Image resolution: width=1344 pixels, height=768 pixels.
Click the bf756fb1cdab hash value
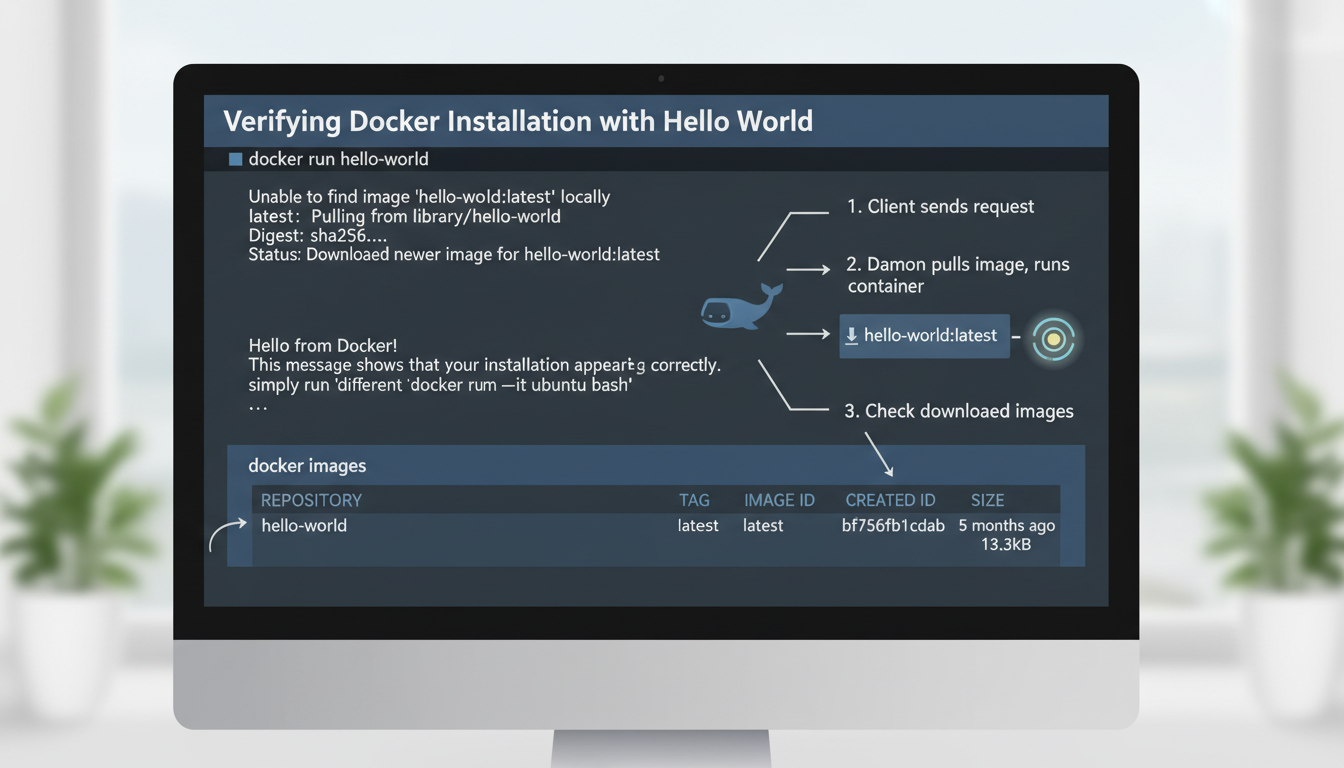tap(893, 526)
